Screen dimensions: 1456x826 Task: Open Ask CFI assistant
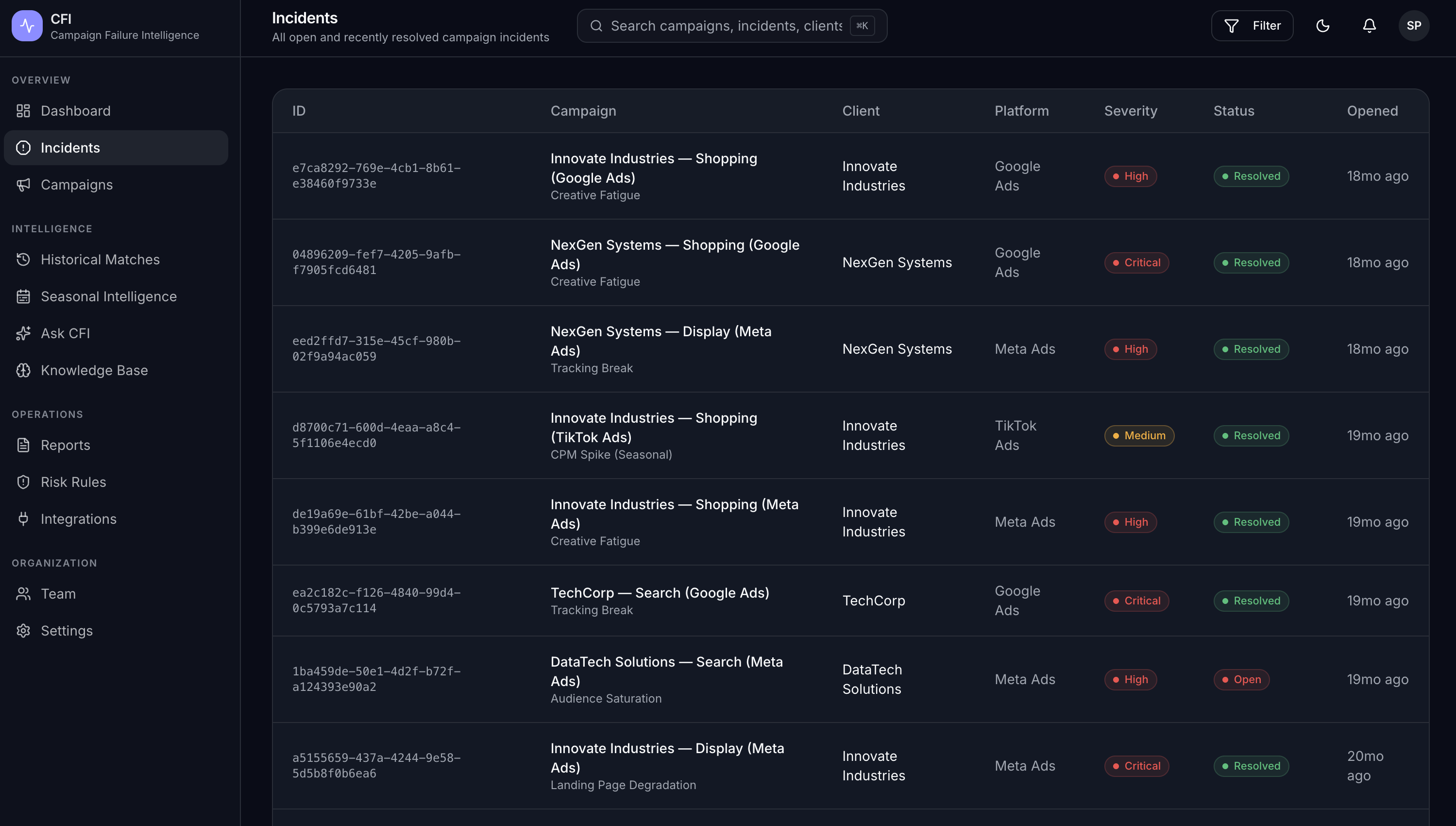116,333
